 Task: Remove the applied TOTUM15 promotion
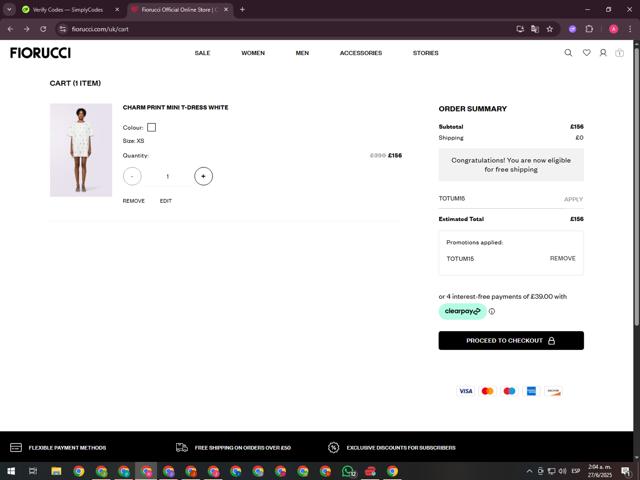coord(562,258)
